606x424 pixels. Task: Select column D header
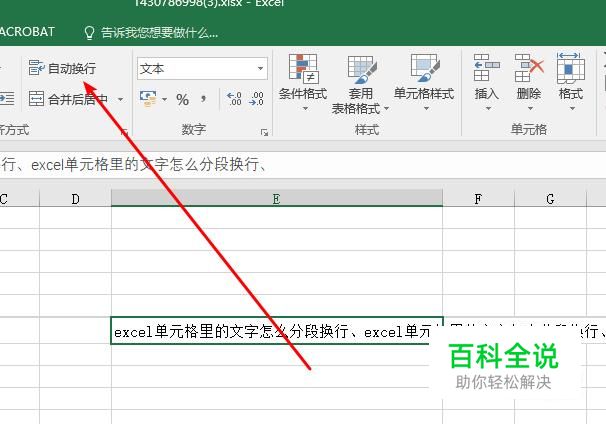click(75, 199)
